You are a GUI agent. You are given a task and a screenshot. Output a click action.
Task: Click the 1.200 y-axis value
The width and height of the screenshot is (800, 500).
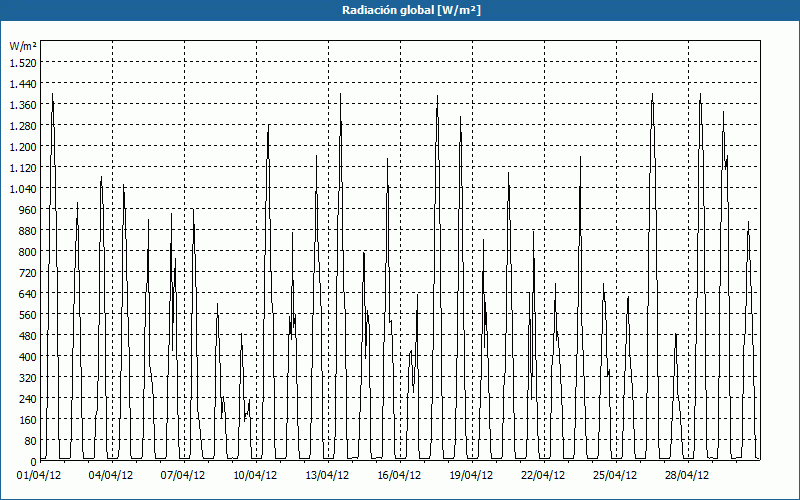(23, 146)
